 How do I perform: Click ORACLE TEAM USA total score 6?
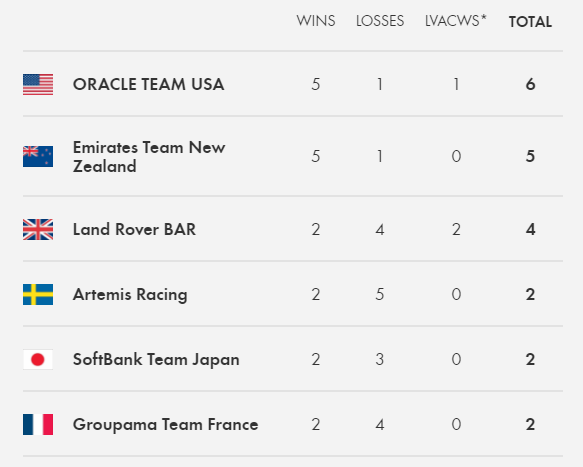tap(531, 84)
